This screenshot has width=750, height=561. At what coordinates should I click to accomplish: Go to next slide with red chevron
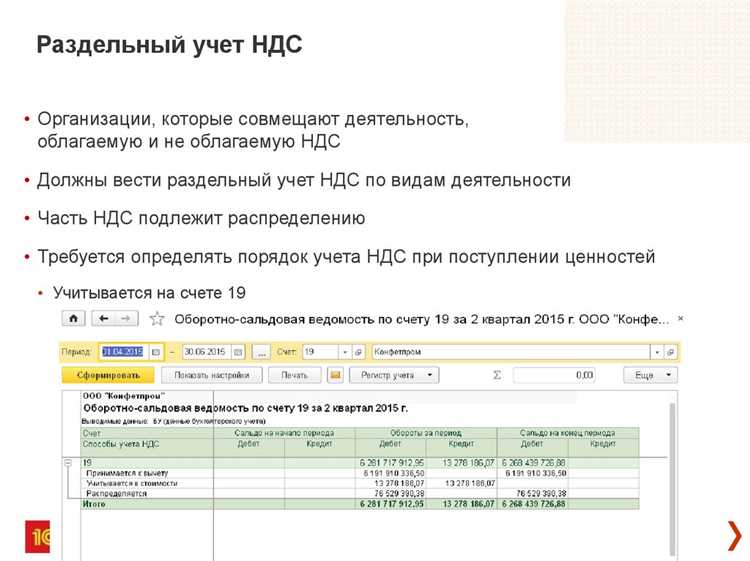pos(734,536)
